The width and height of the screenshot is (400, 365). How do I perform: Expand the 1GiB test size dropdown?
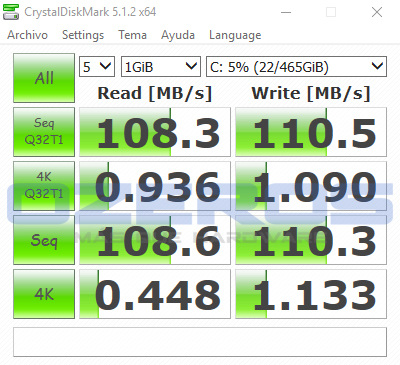161,67
